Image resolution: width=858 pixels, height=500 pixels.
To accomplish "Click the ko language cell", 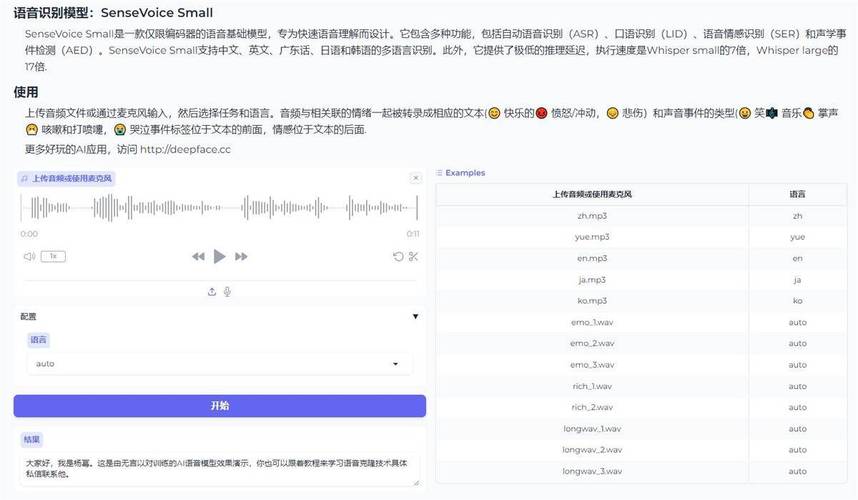I will pos(797,301).
